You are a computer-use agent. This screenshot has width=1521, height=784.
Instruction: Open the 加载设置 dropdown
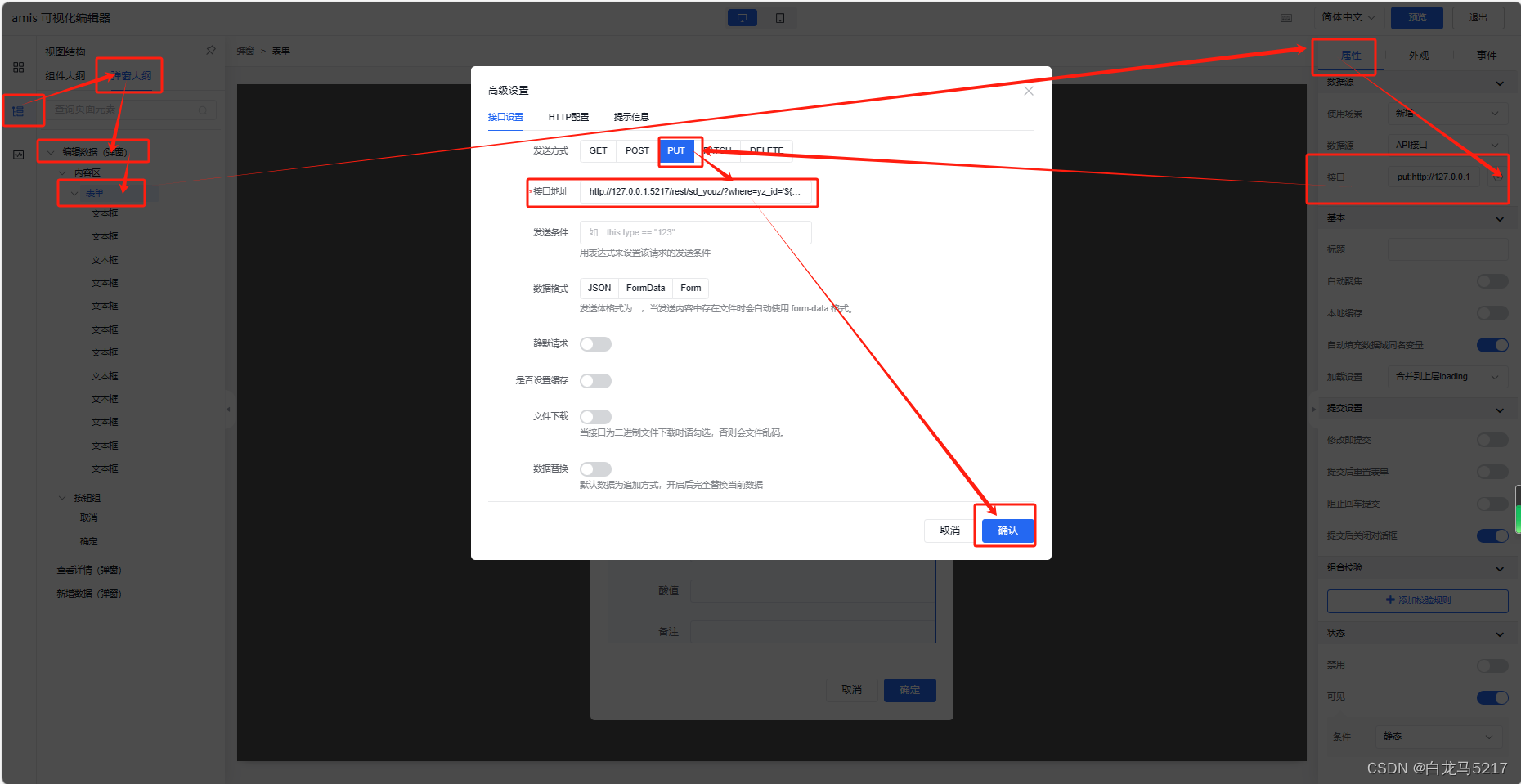point(1447,377)
